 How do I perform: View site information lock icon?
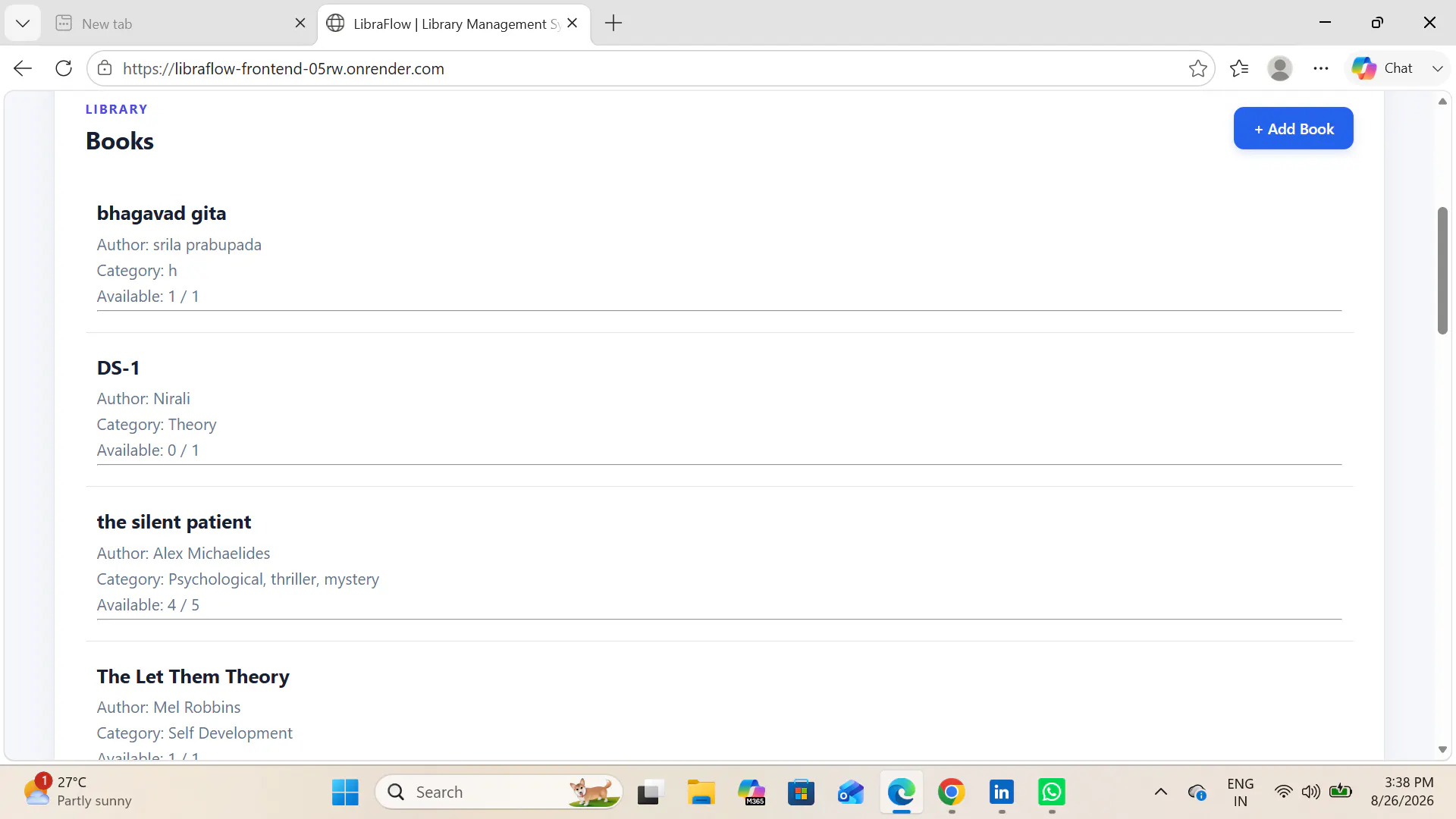click(x=105, y=68)
